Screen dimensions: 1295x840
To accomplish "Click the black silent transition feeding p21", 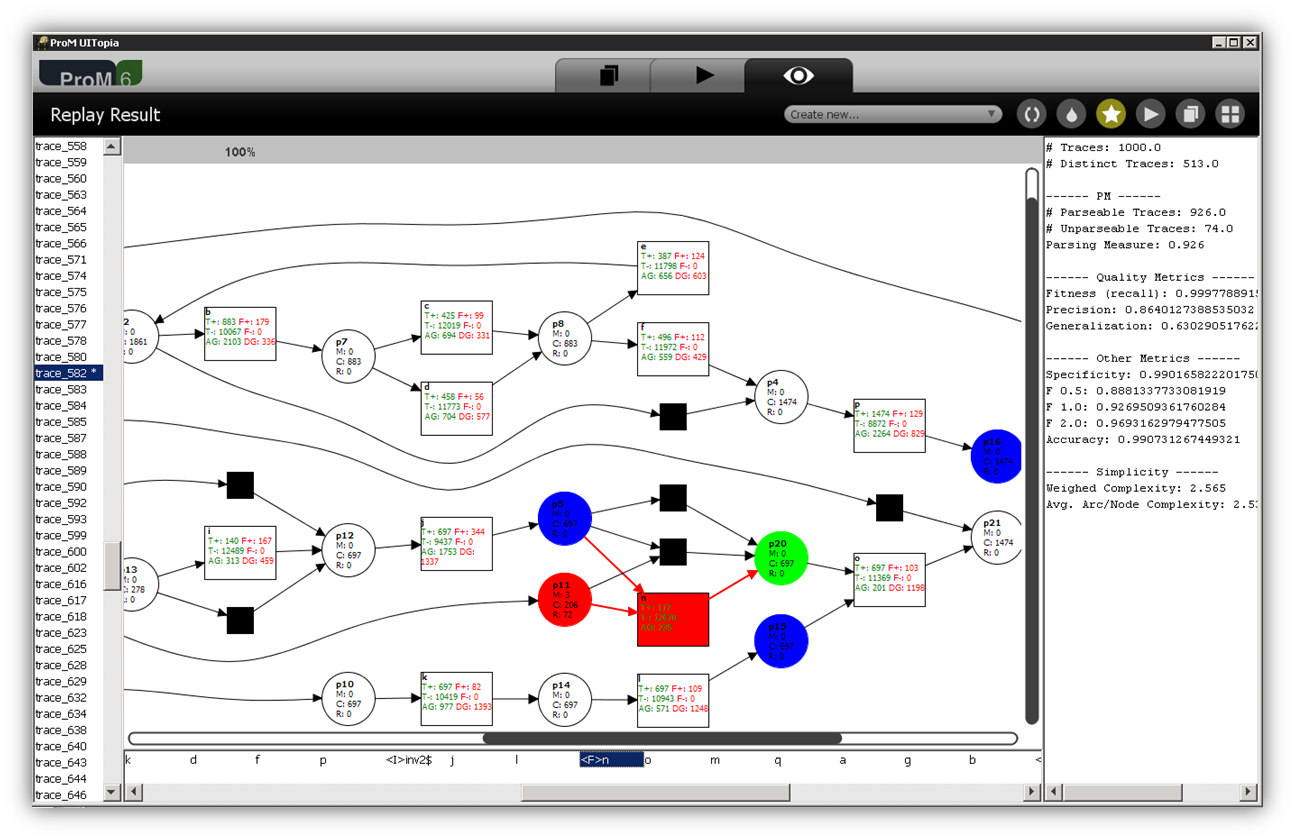I will tap(889, 508).
